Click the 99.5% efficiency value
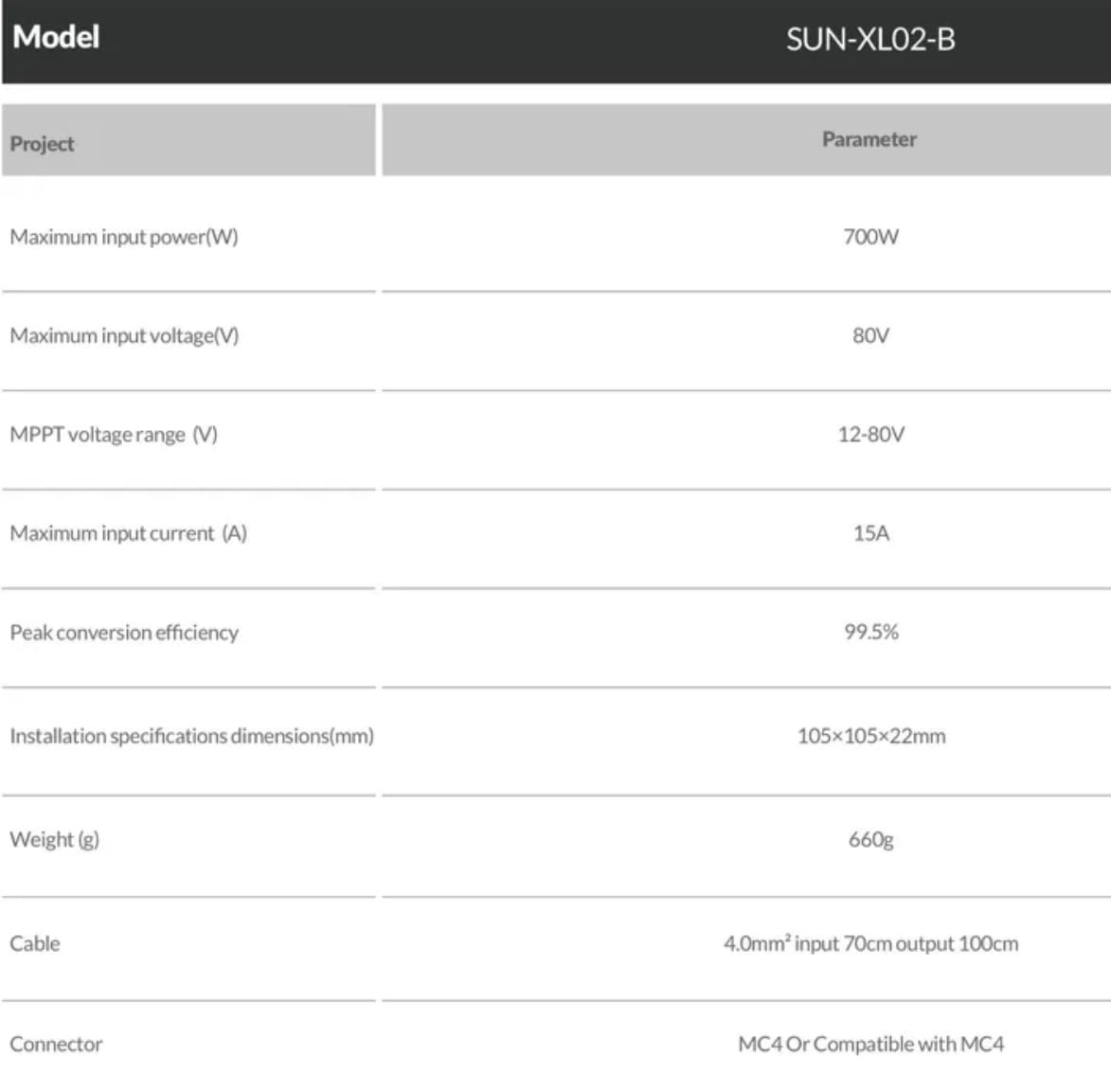The width and height of the screenshot is (1111, 1092). [870, 632]
